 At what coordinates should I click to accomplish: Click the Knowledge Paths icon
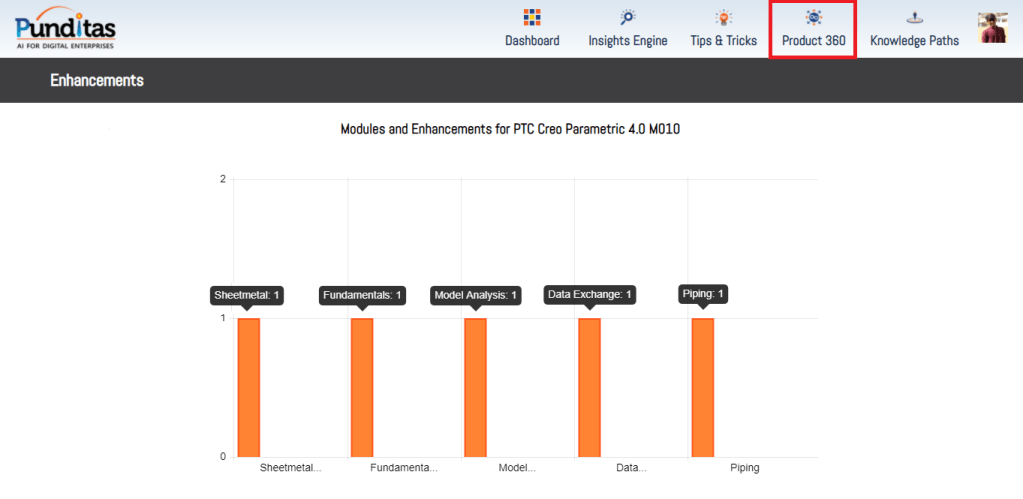[914, 17]
